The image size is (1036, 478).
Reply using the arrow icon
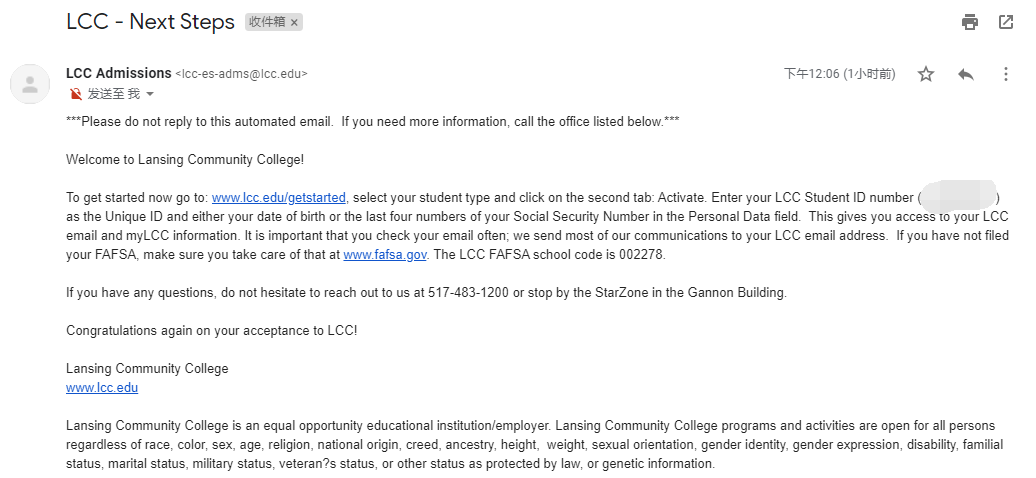[x=966, y=74]
